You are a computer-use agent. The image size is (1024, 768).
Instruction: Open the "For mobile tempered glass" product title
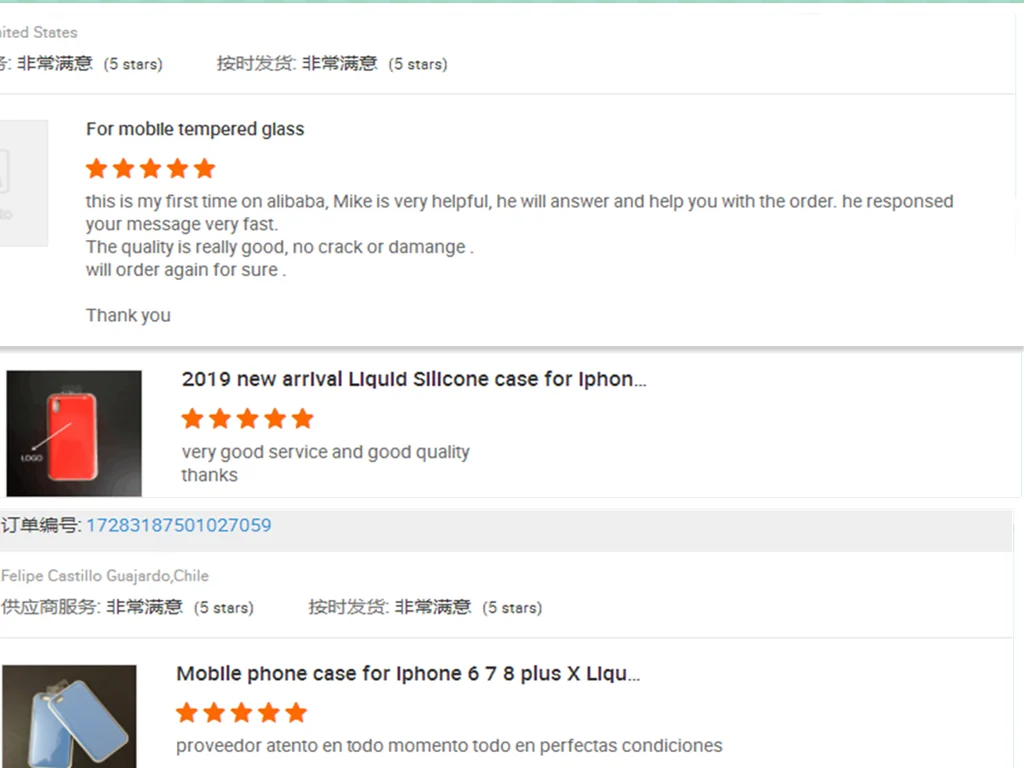[195, 129]
